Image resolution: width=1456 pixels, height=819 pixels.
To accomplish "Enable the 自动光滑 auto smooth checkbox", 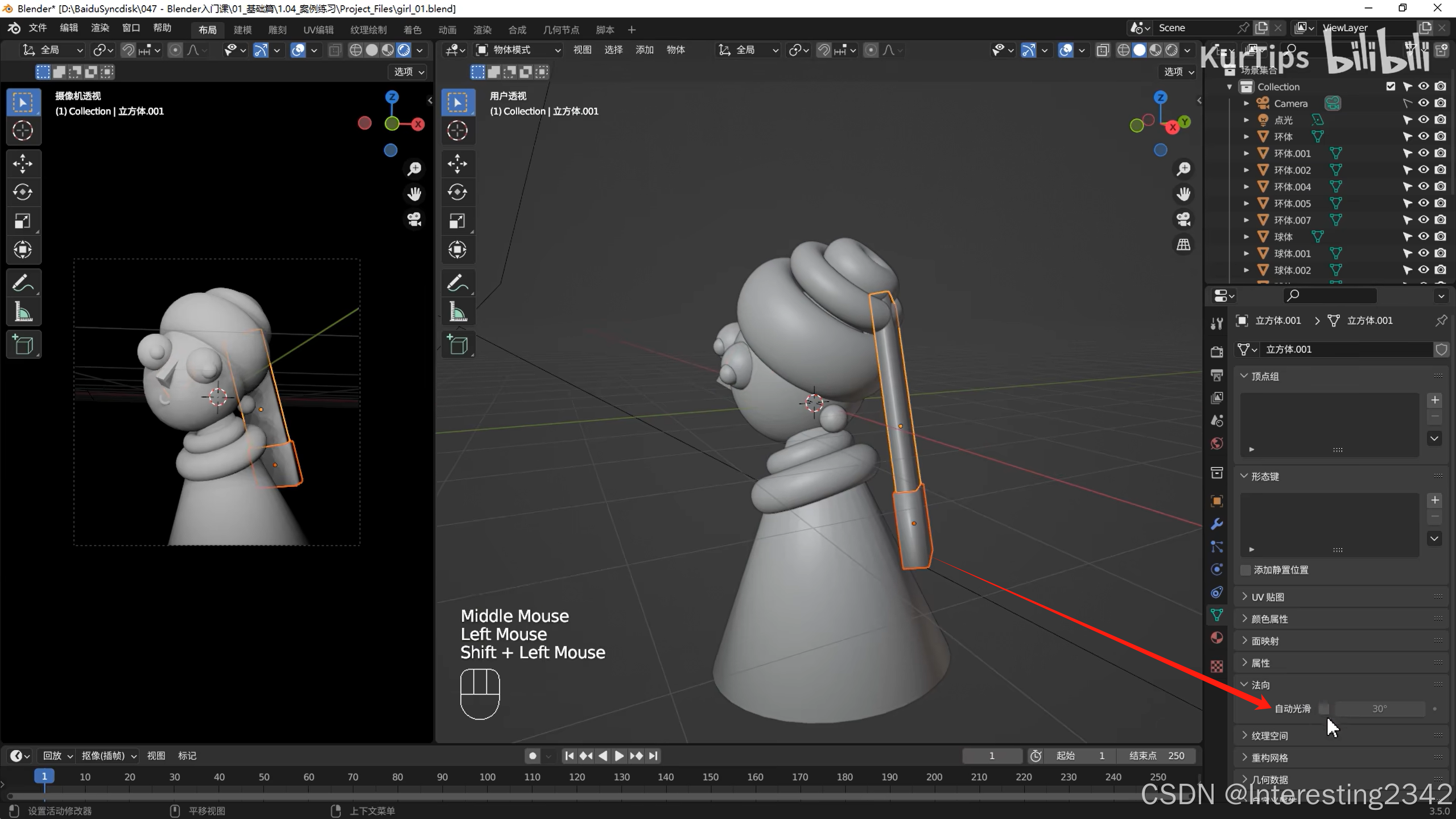I will [1324, 709].
